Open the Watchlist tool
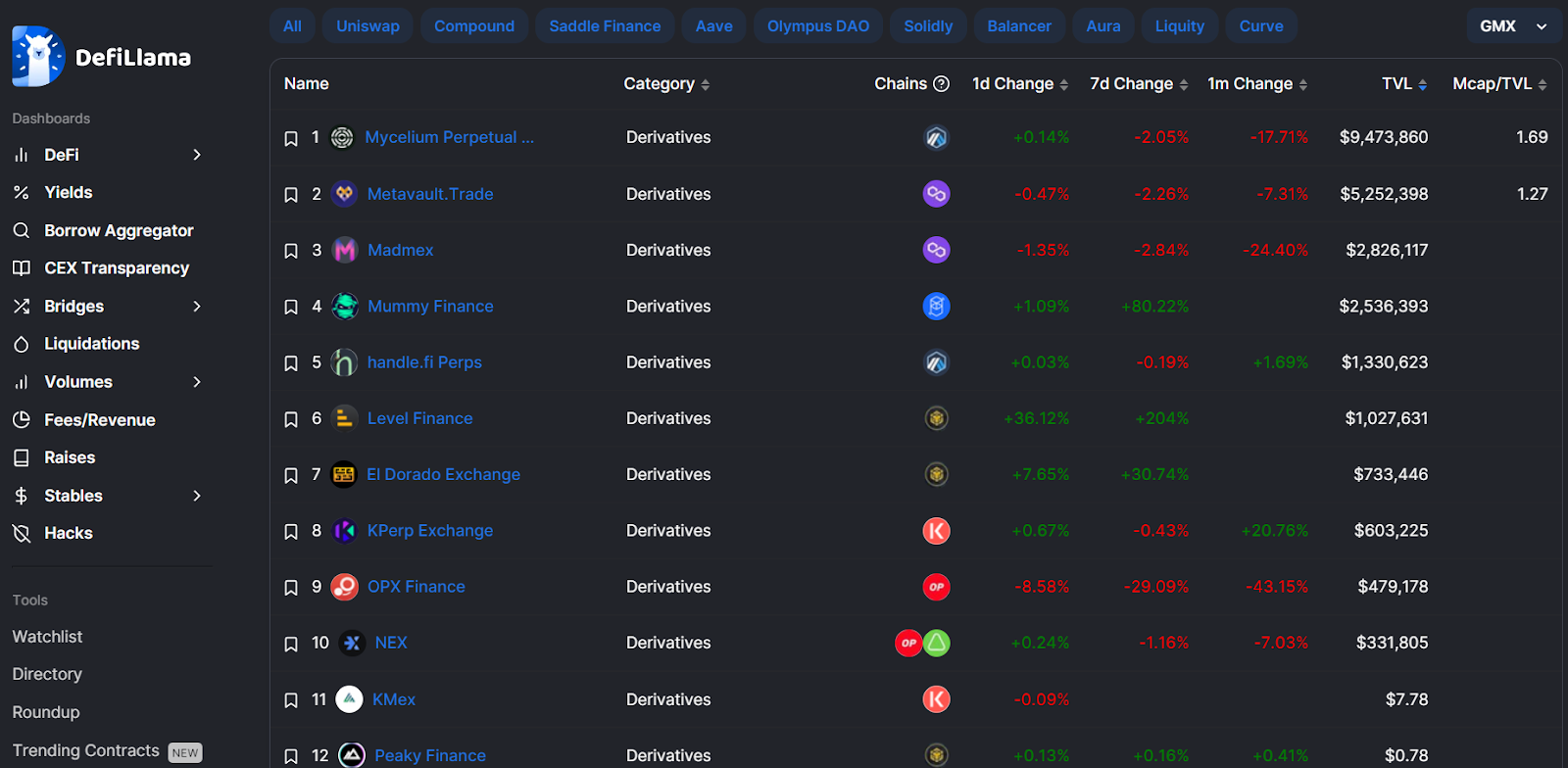Image resolution: width=1568 pixels, height=768 pixels. pyautogui.click(x=47, y=637)
